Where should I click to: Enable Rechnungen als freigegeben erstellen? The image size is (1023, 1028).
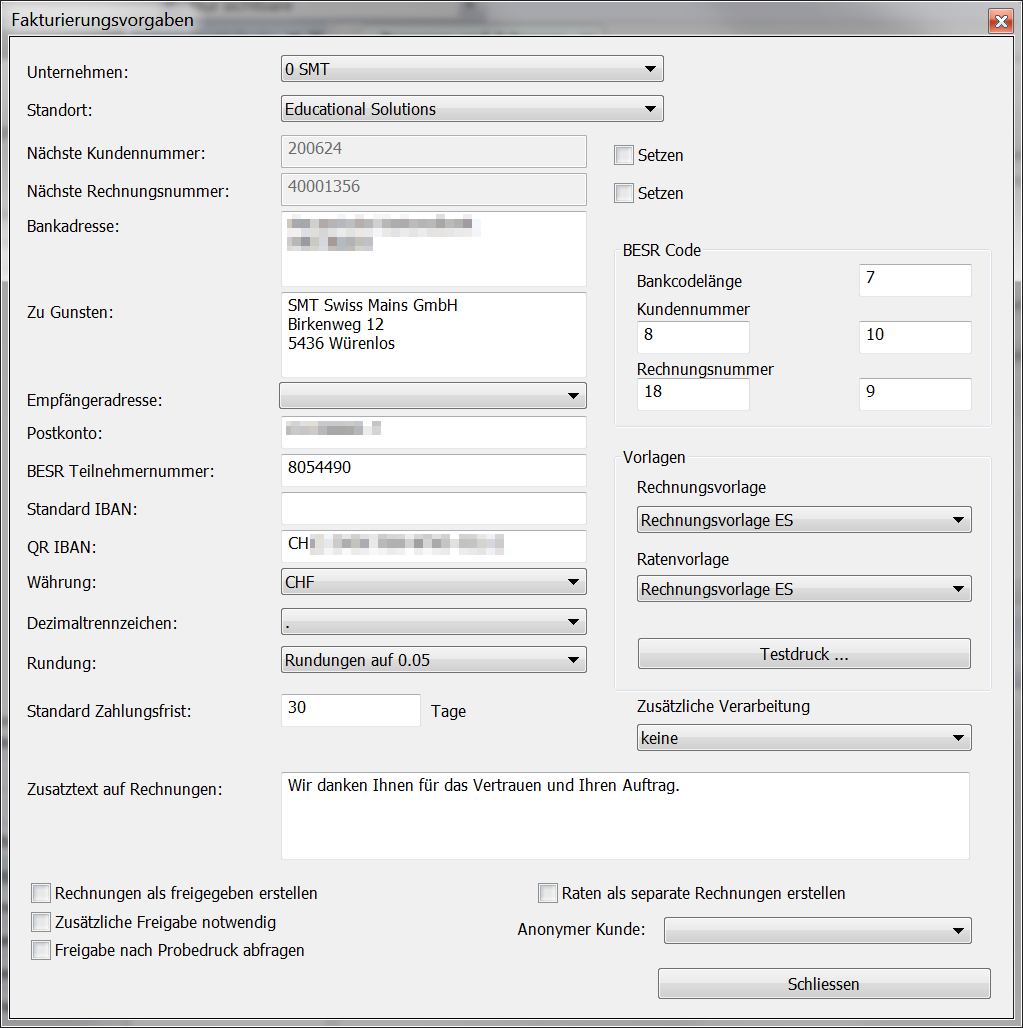[x=41, y=893]
